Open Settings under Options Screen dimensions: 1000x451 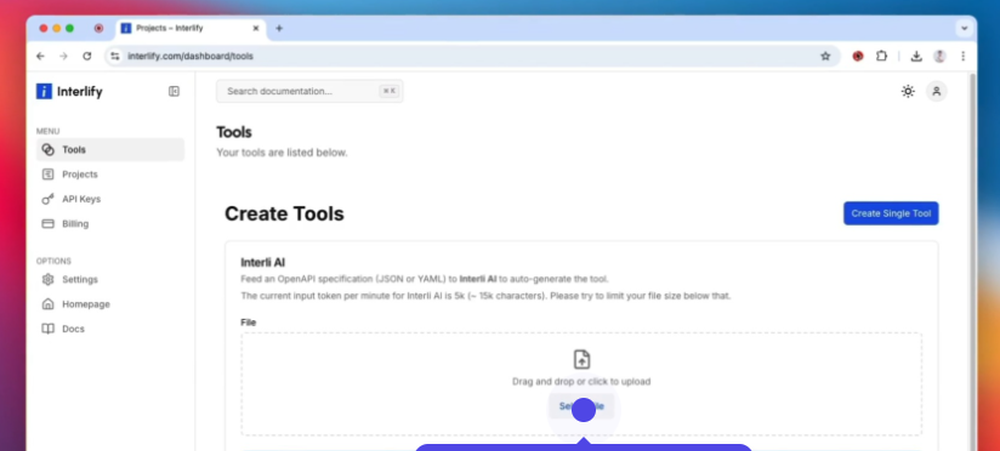(x=110, y=279)
